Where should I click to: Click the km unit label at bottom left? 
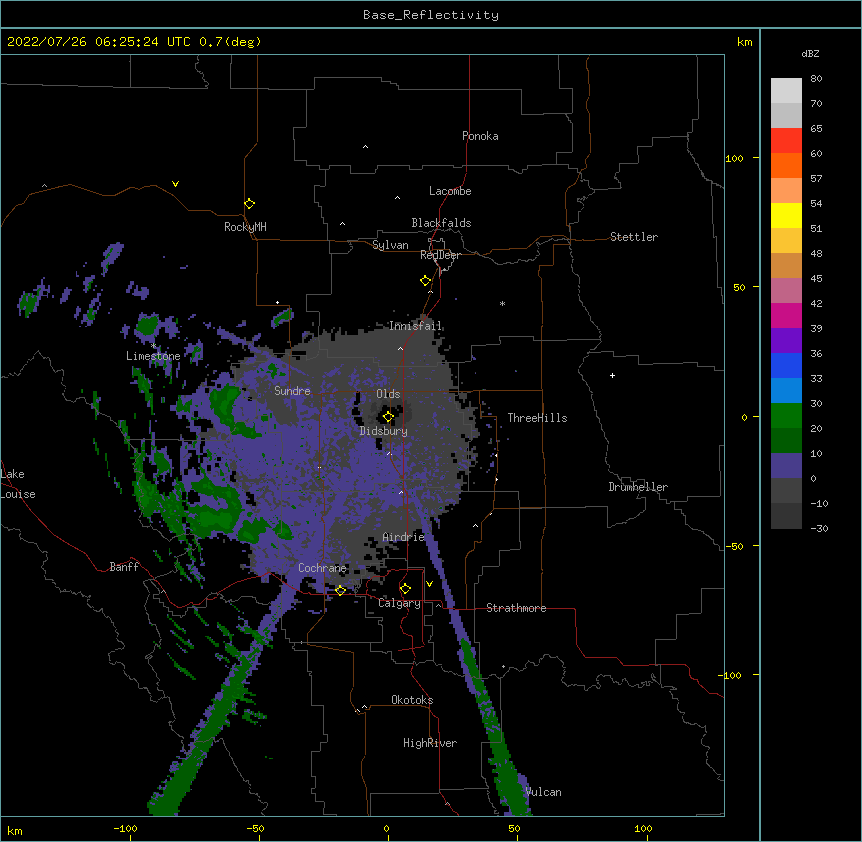coord(15,830)
